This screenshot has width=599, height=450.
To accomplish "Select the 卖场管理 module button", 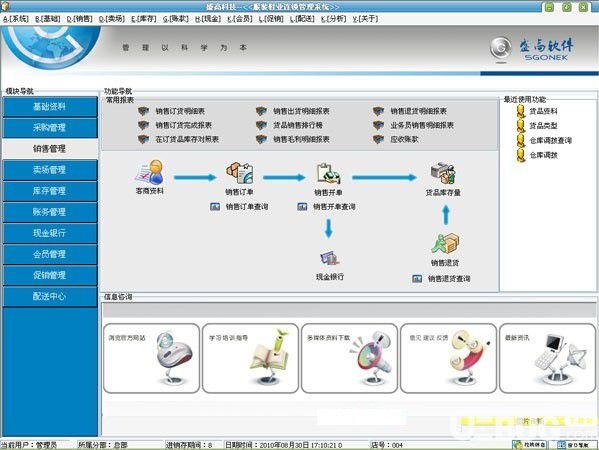I will point(50,170).
